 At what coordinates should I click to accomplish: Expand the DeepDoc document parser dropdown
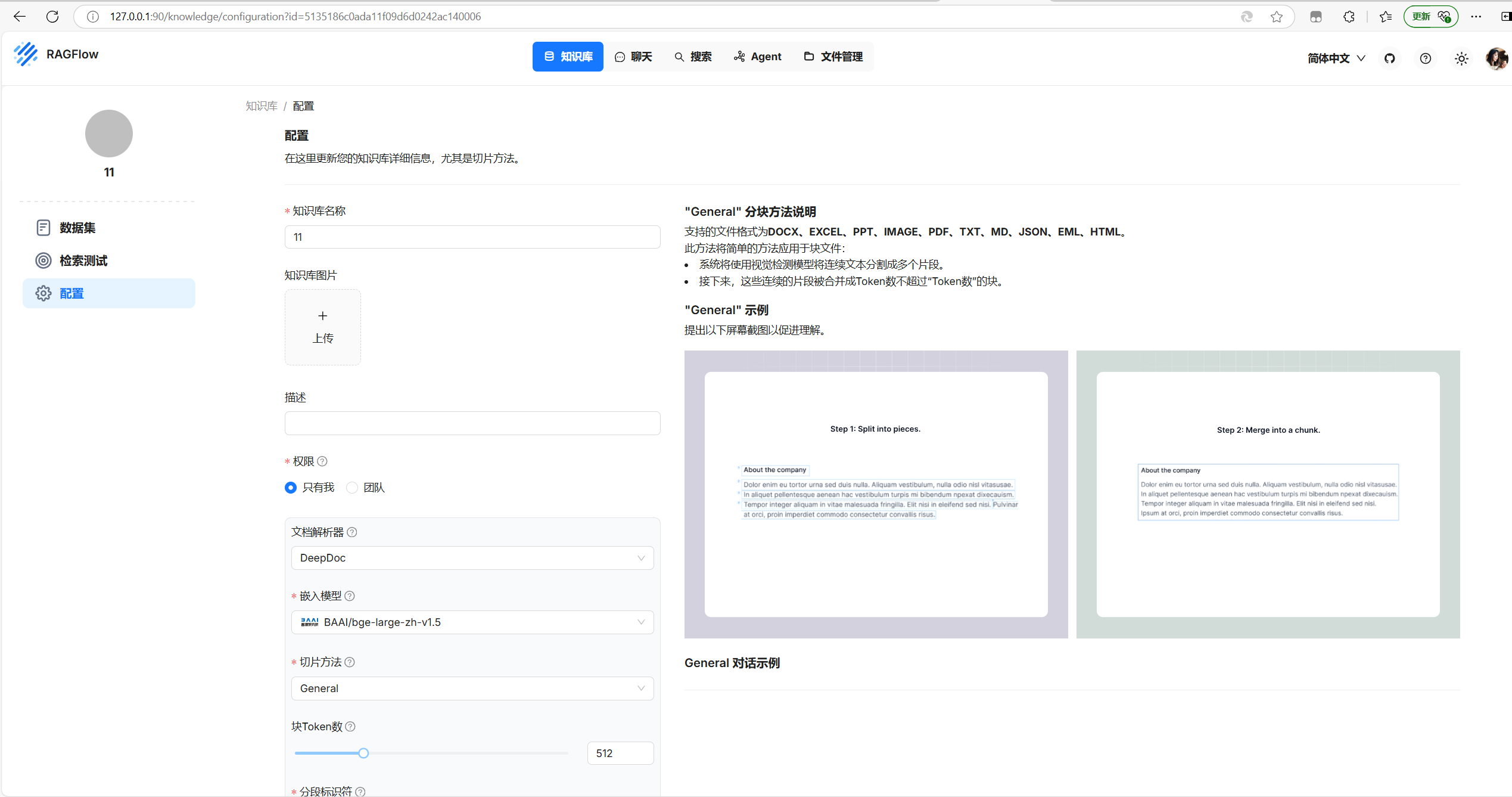[x=472, y=558]
